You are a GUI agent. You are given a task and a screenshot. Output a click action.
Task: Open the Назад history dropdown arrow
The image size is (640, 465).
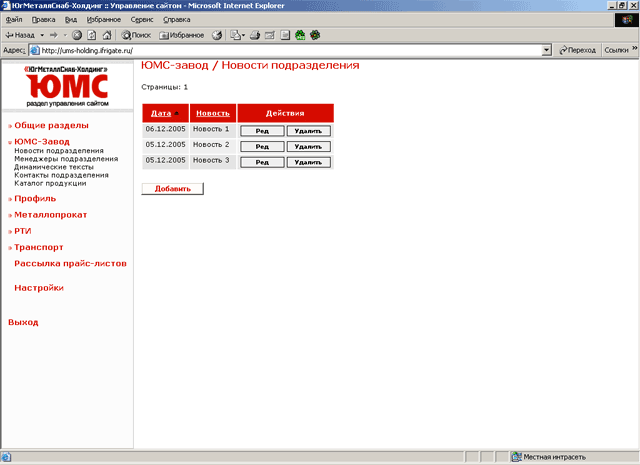(42, 35)
